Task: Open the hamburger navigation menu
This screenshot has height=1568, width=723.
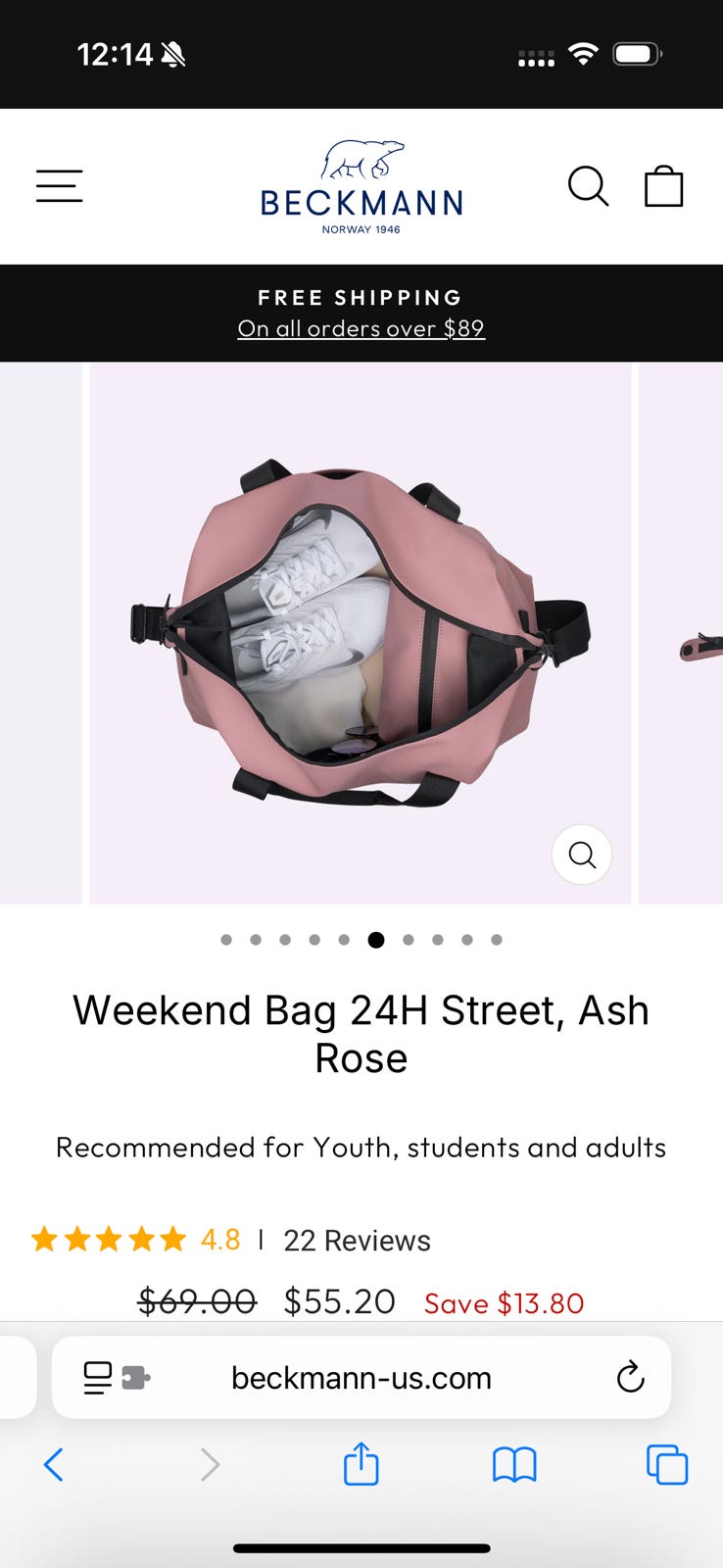Action: click(x=59, y=186)
